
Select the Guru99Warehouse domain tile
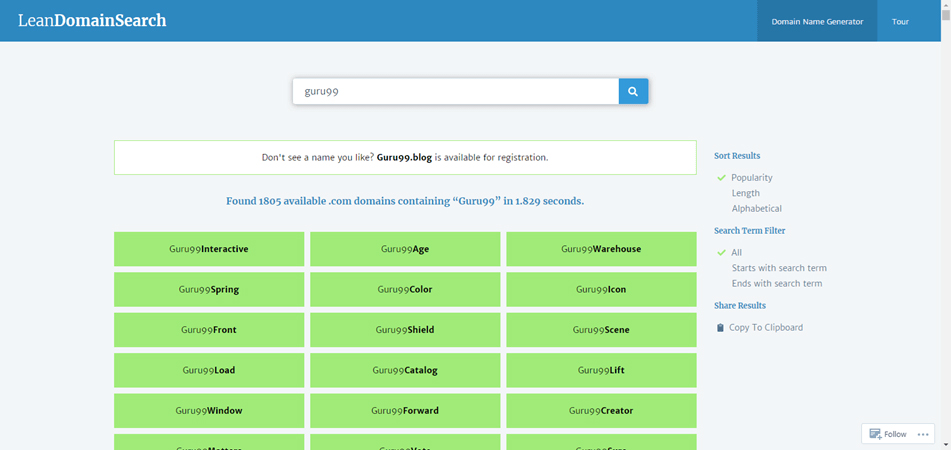click(x=601, y=249)
